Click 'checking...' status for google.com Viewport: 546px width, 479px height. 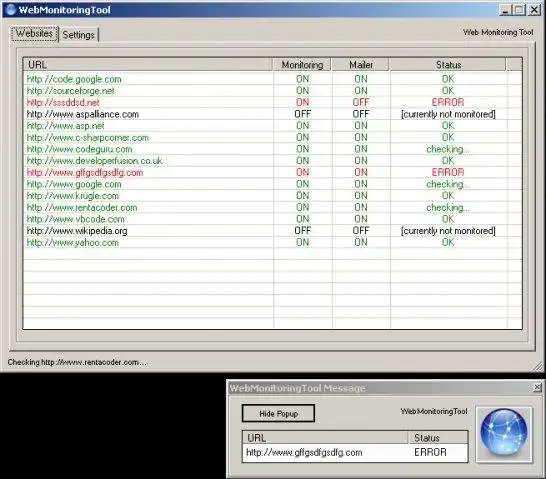(448, 184)
